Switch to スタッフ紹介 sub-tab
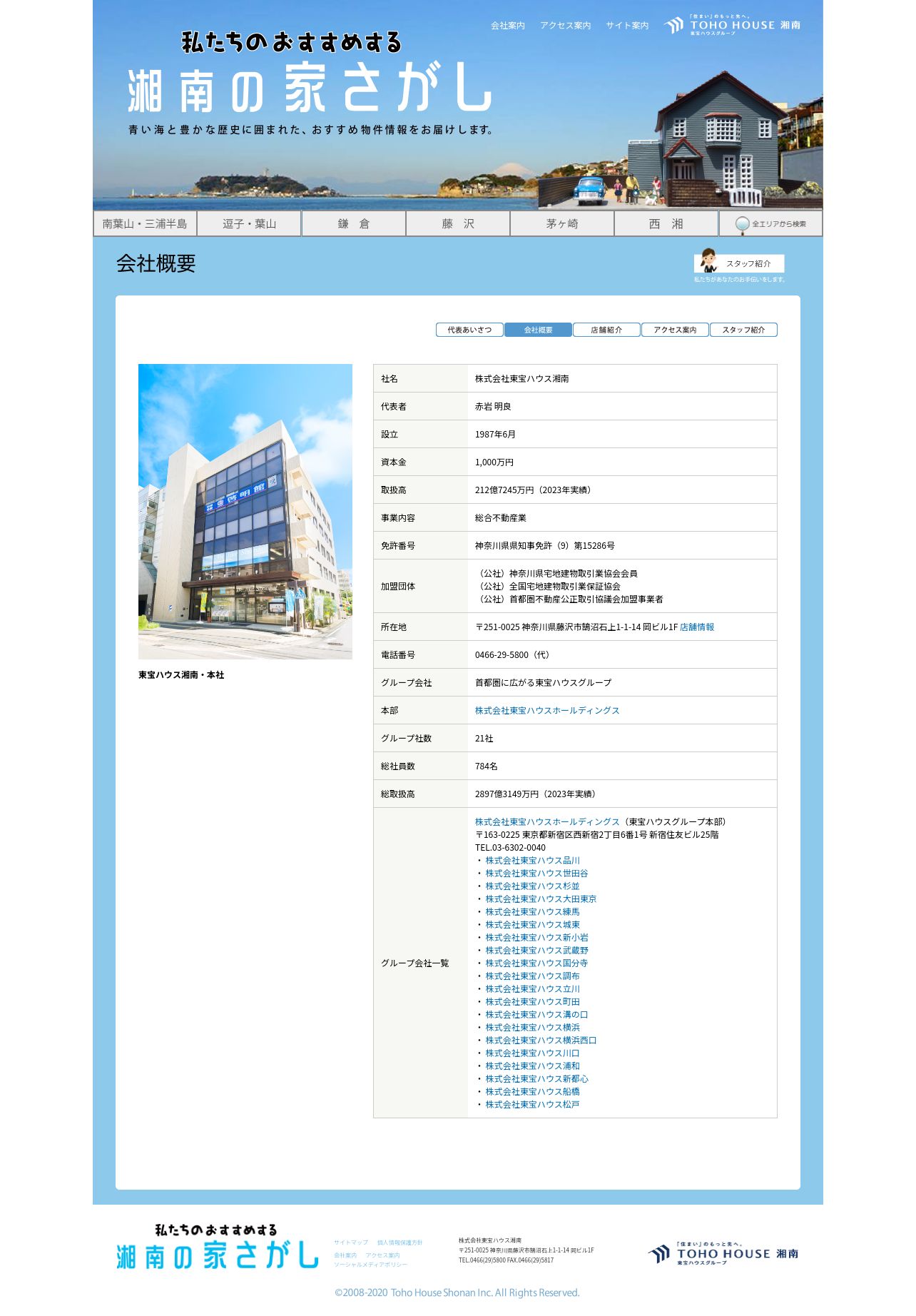Viewport: 916px width, 1316px height. point(743,330)
